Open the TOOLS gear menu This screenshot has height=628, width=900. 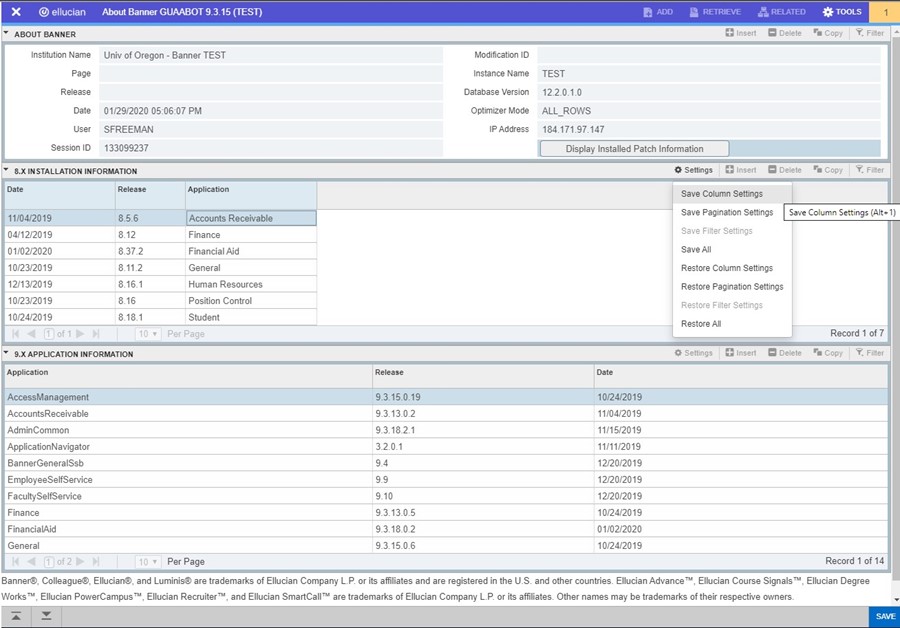pyautogui.click(x=842, y=11)
